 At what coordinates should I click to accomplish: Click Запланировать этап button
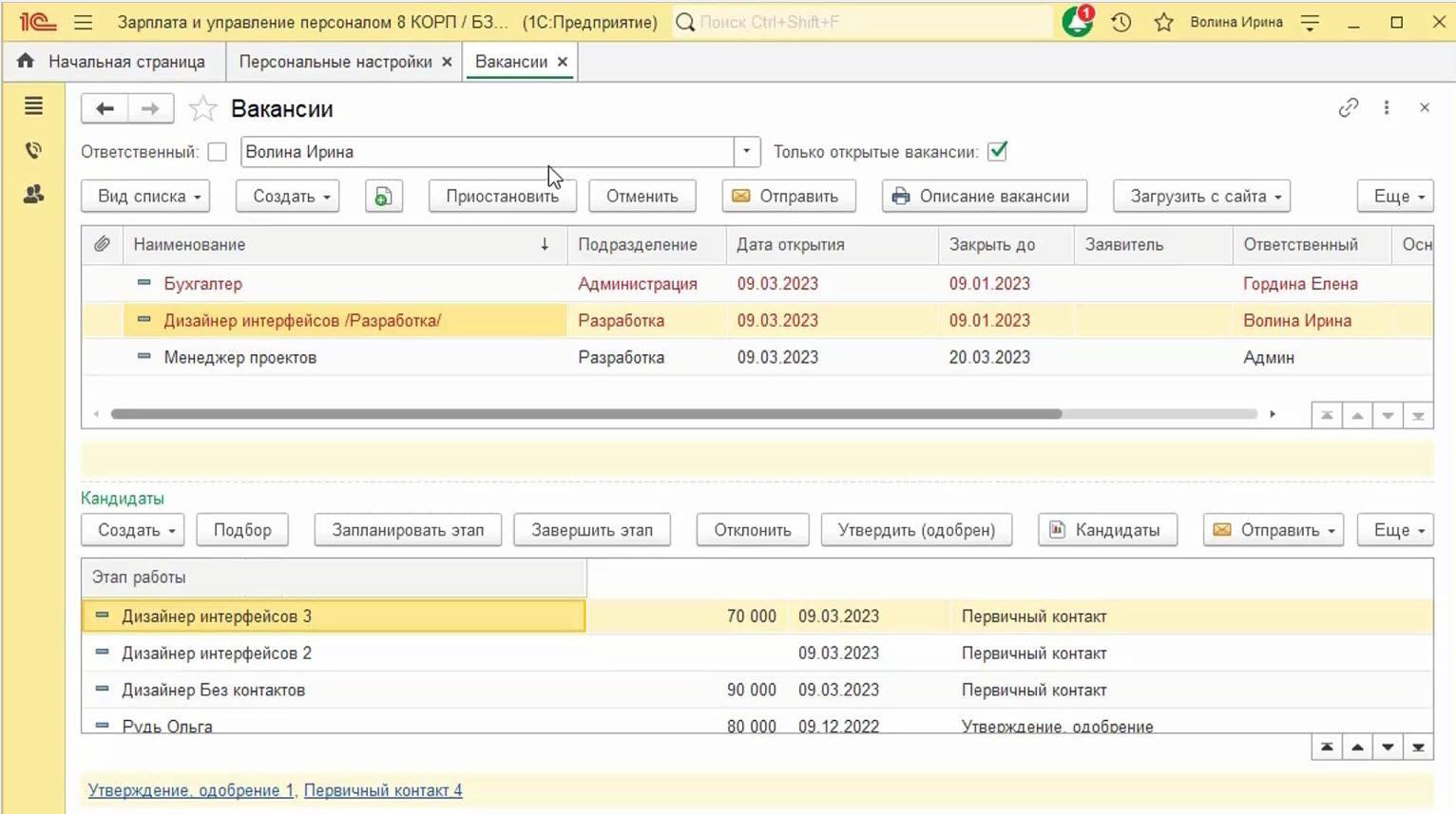(x=408, y=530)
